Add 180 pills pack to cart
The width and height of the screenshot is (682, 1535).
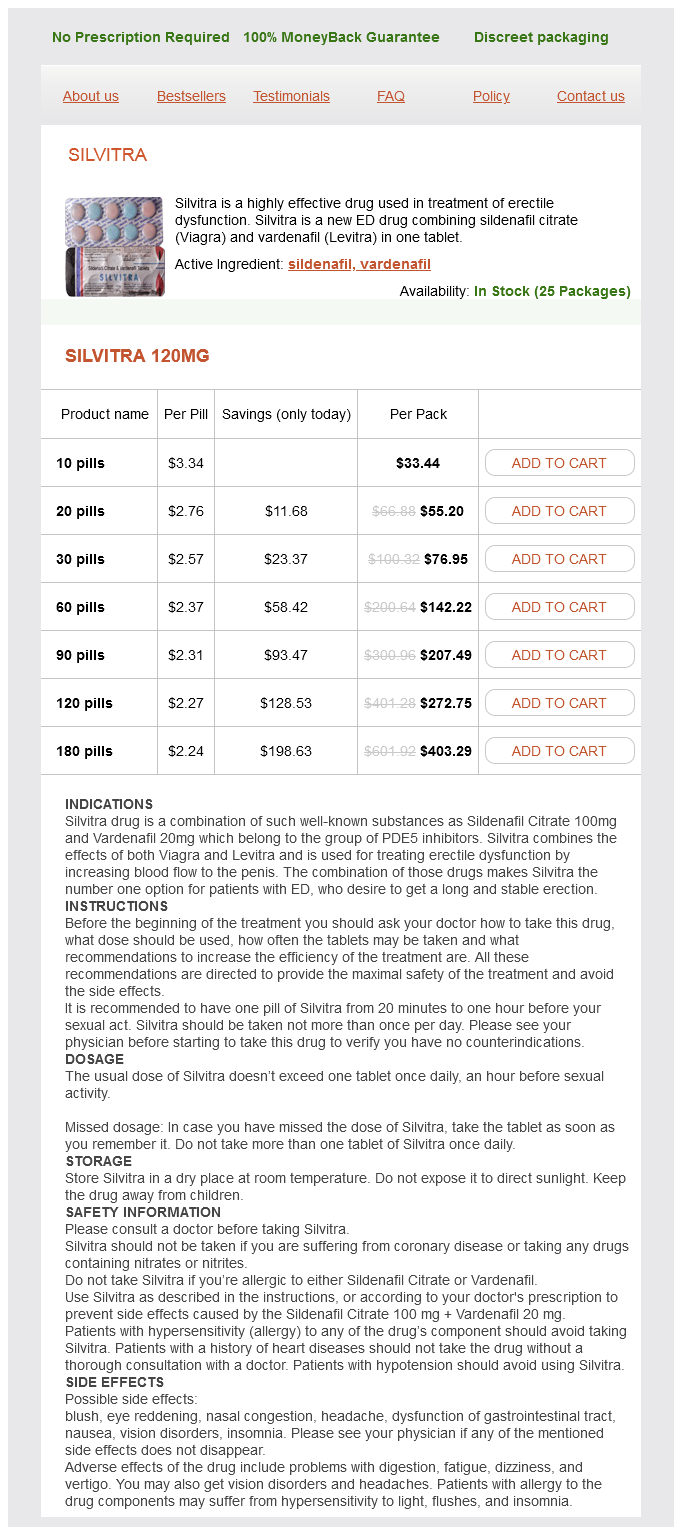pos(559,751)
